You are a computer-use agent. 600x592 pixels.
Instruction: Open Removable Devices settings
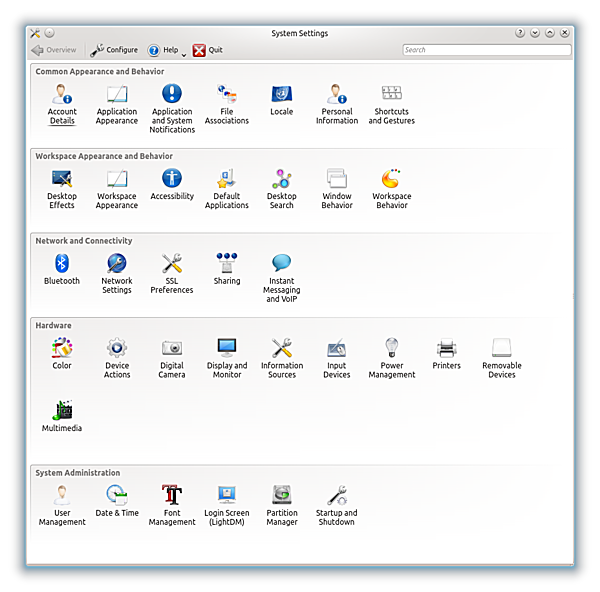502,358
